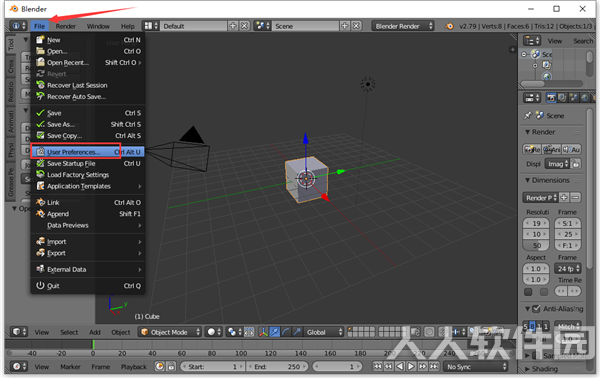The image size is (600, 378).
Task: Collapse the Scene tree item in outliner
Action: click(524, 54)
